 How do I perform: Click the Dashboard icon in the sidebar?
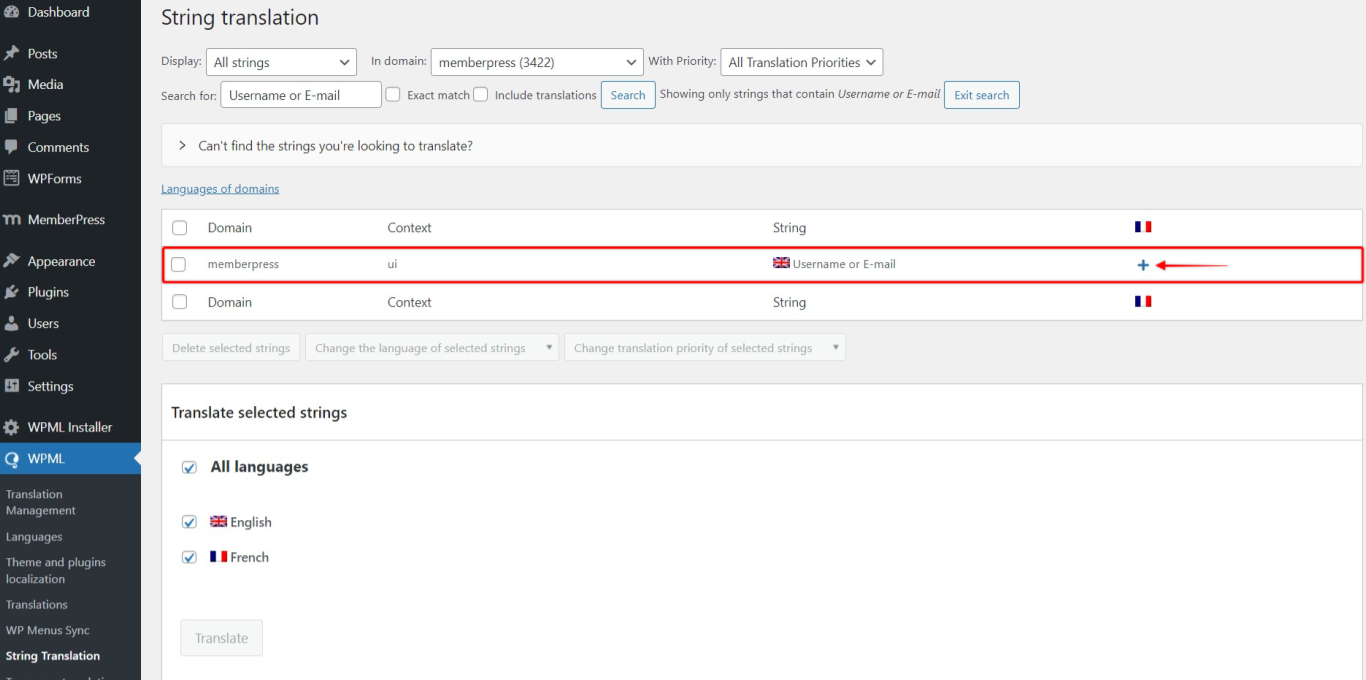[12, 12]
